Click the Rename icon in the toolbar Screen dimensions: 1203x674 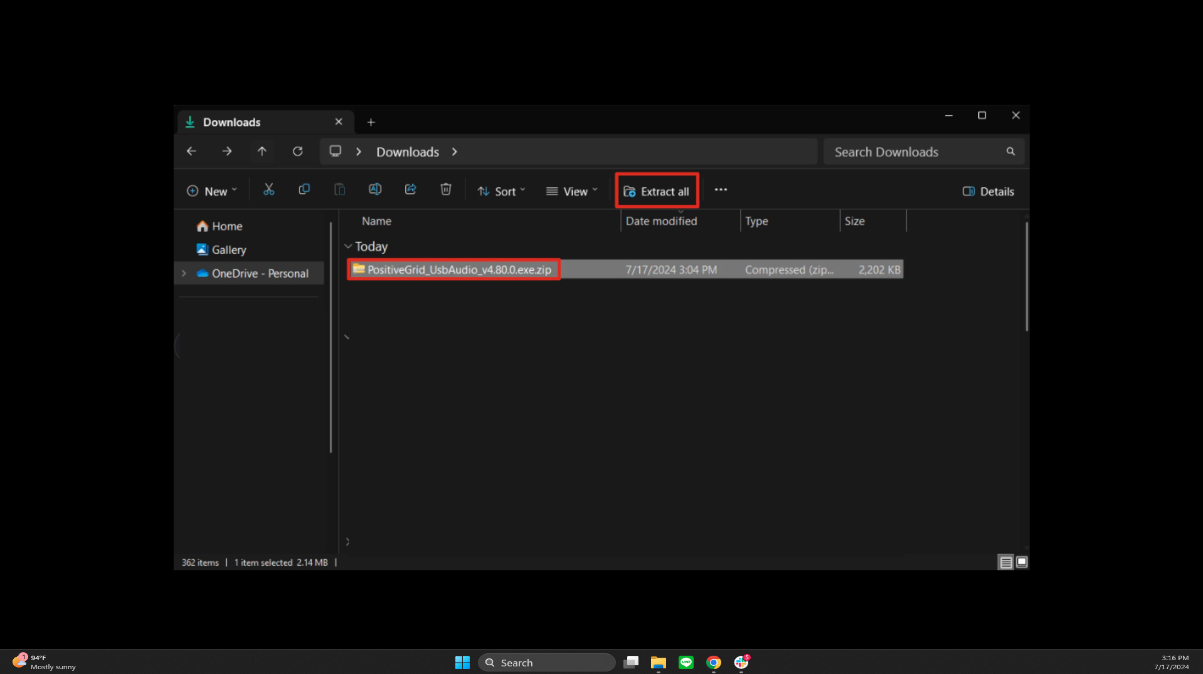point(375,190)
